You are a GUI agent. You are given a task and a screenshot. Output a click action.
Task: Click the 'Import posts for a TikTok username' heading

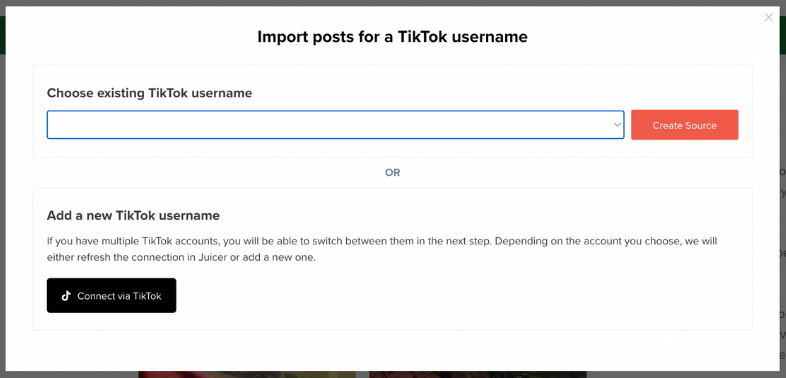(x=392, y=37)
